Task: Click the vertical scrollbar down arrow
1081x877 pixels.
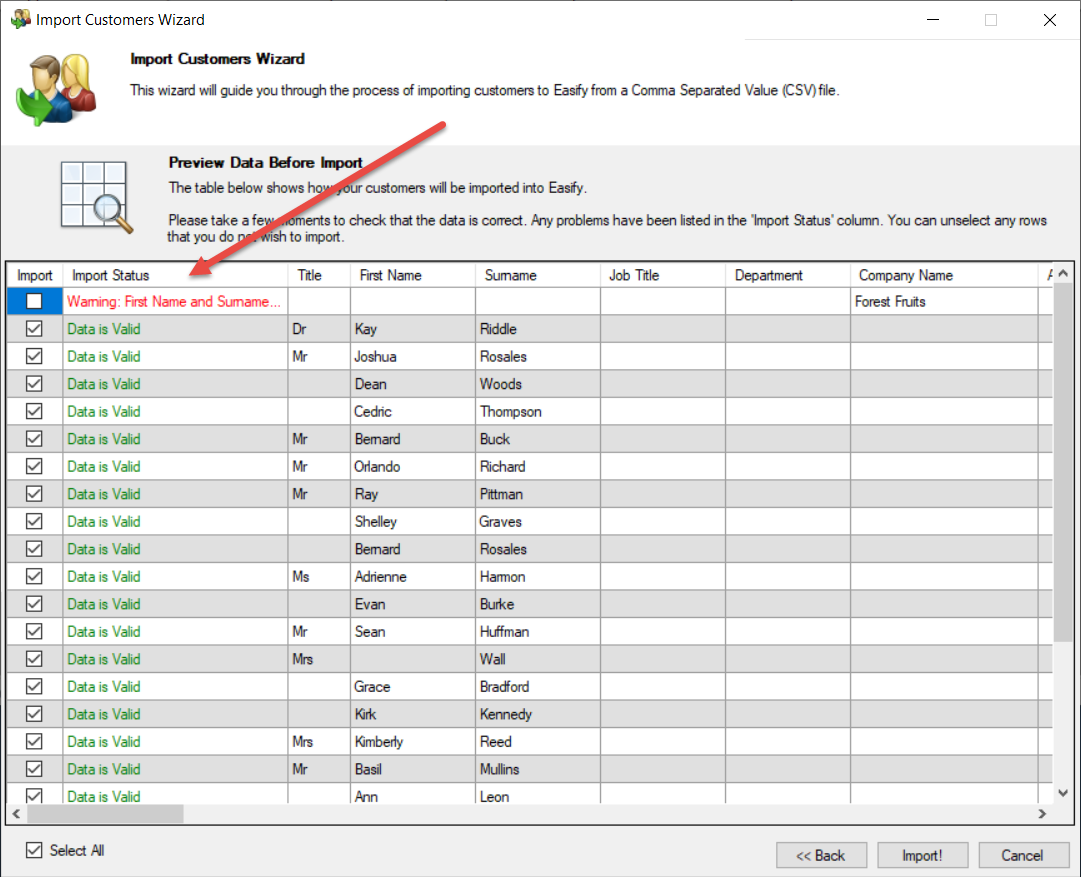Action: click(x=1063, y=792)
